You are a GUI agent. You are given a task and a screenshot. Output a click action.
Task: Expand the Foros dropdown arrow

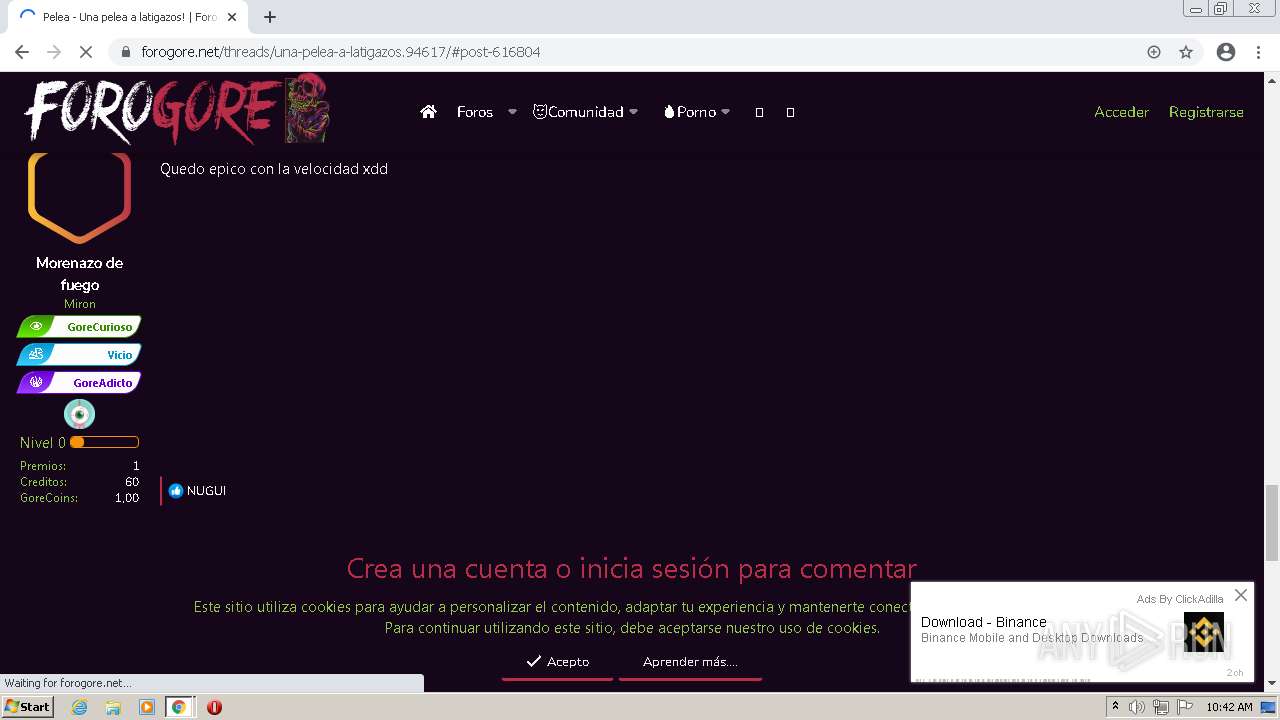512,112
